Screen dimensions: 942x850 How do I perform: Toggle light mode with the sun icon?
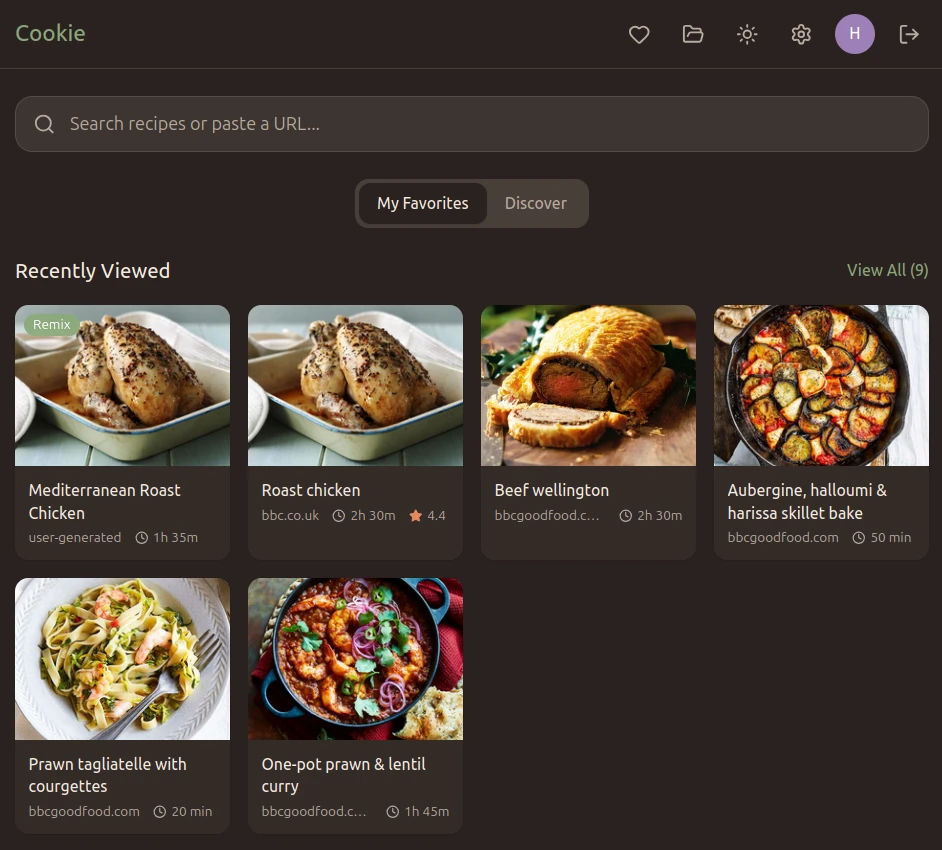click(747, 34)
